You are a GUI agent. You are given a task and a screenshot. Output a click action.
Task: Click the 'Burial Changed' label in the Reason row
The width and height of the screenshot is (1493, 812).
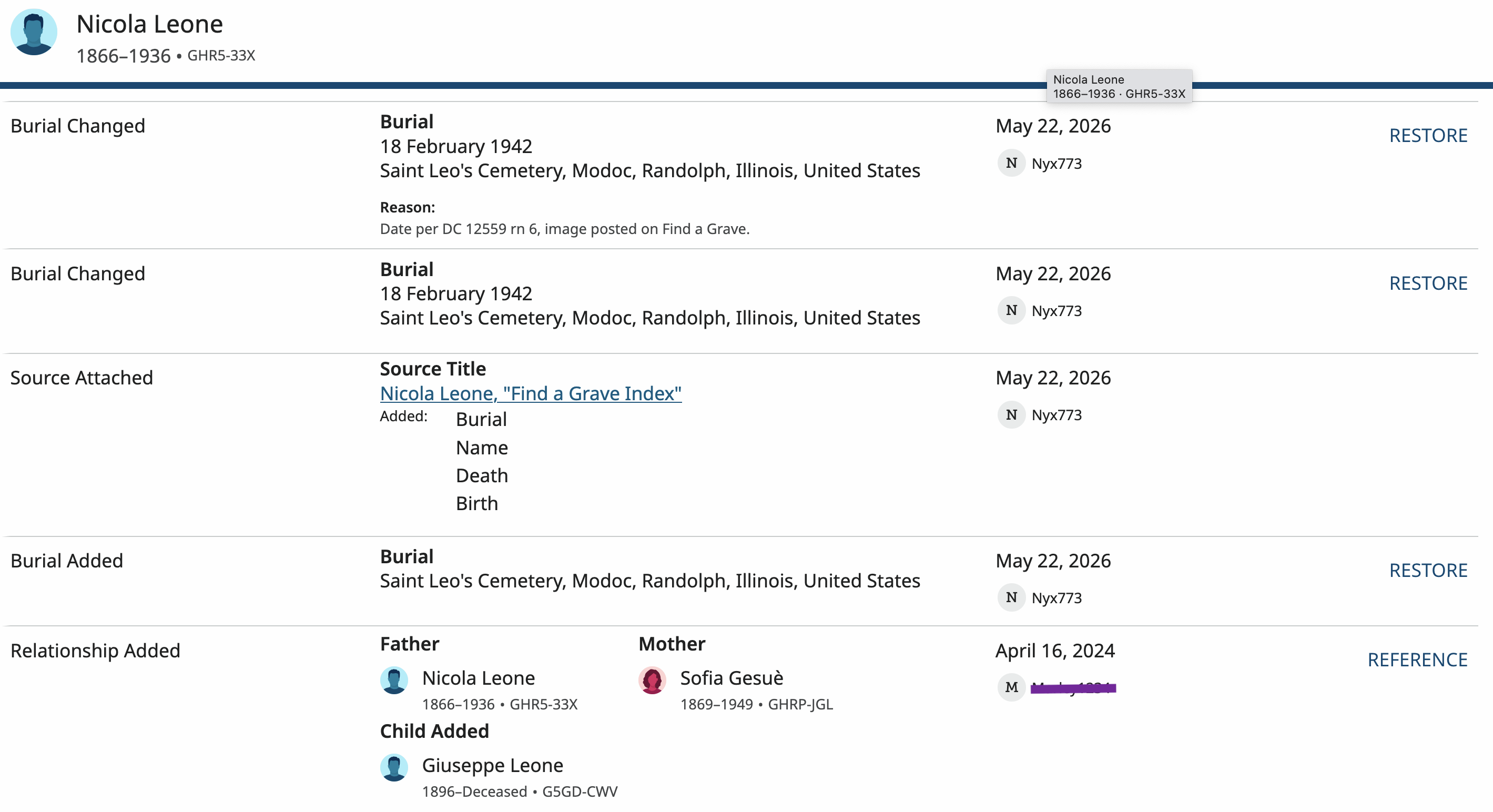78,126
